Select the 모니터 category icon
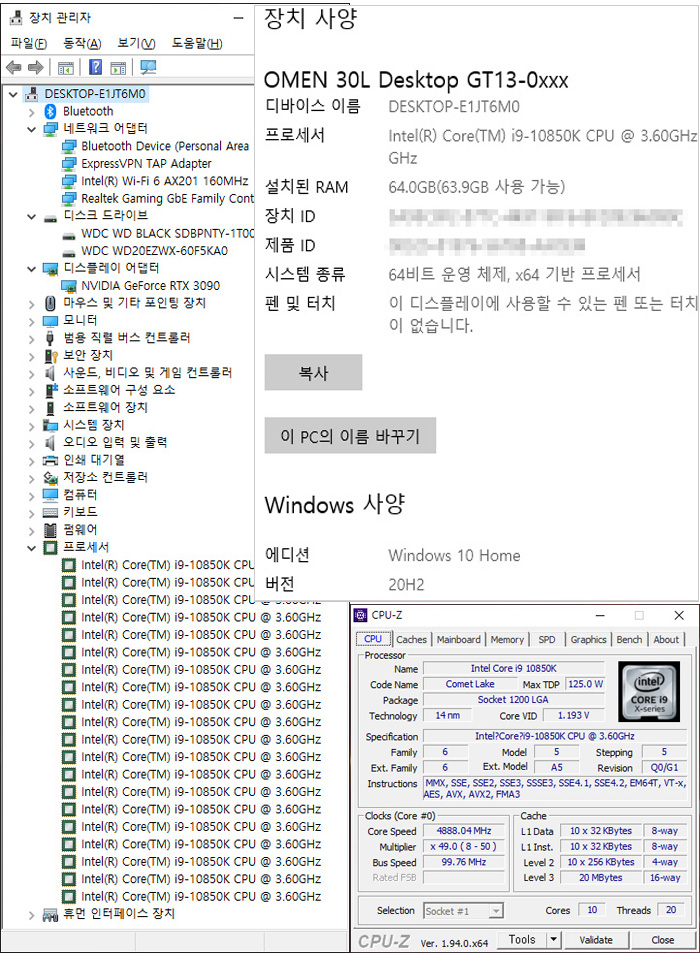 coord(51,320)
